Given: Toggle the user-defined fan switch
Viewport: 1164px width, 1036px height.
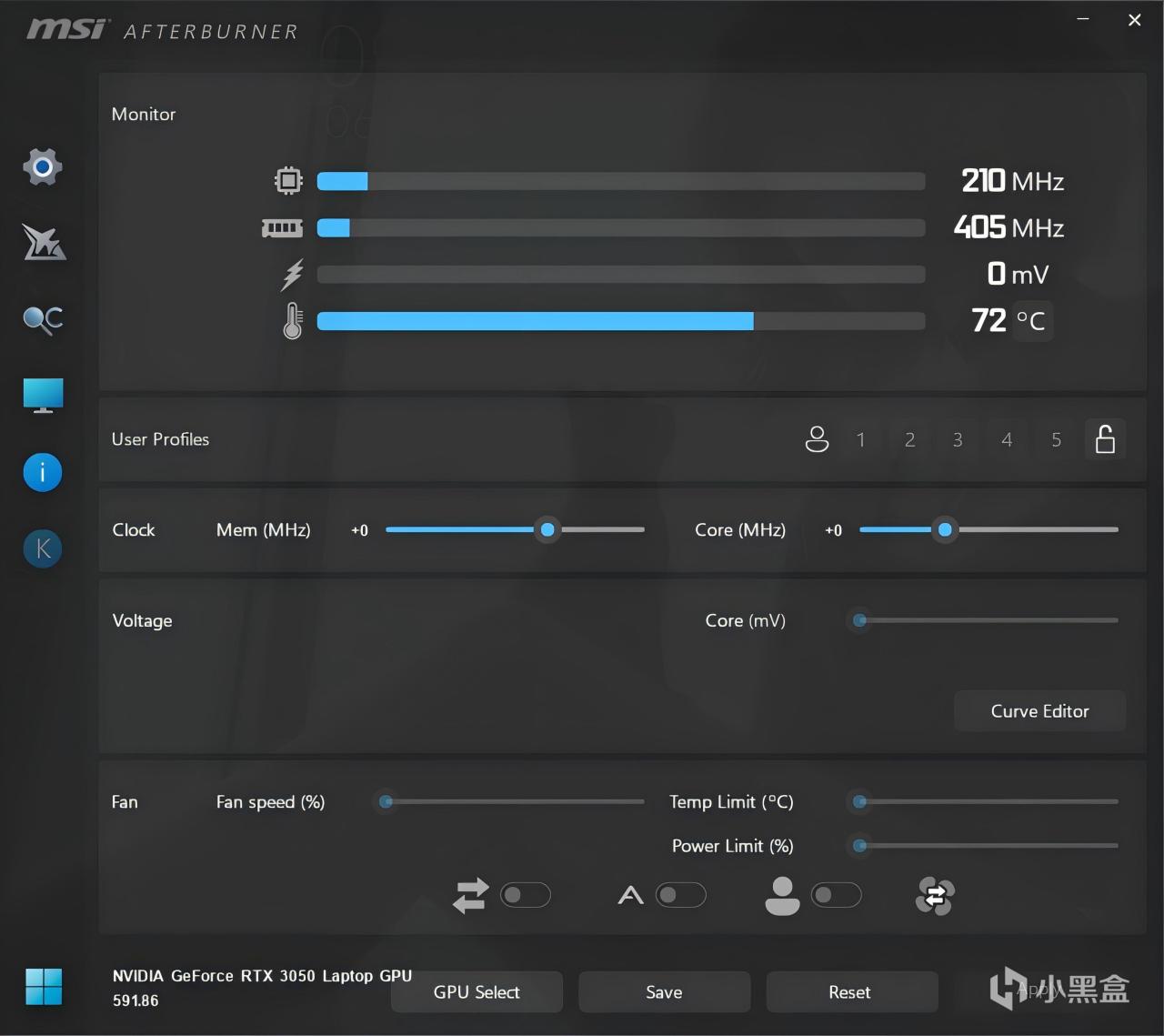Looking at the screenshot, I should pyautogui.click(x=836, y=895).
